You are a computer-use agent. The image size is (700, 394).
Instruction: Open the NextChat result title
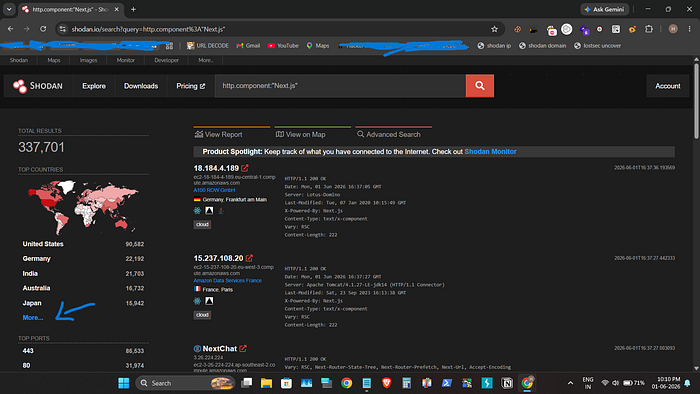pyautogui.click(x=220, y=348)
